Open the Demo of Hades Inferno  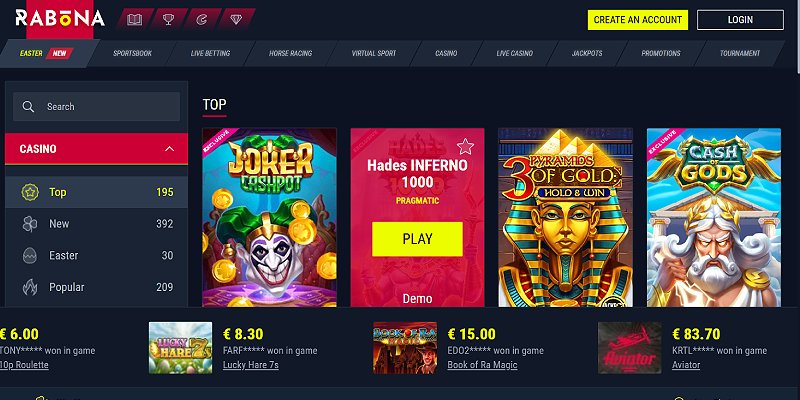(417, 298)
